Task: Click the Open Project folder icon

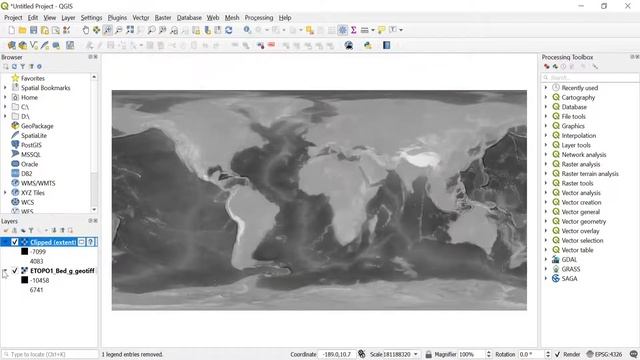Action: (x=22, y=30)
